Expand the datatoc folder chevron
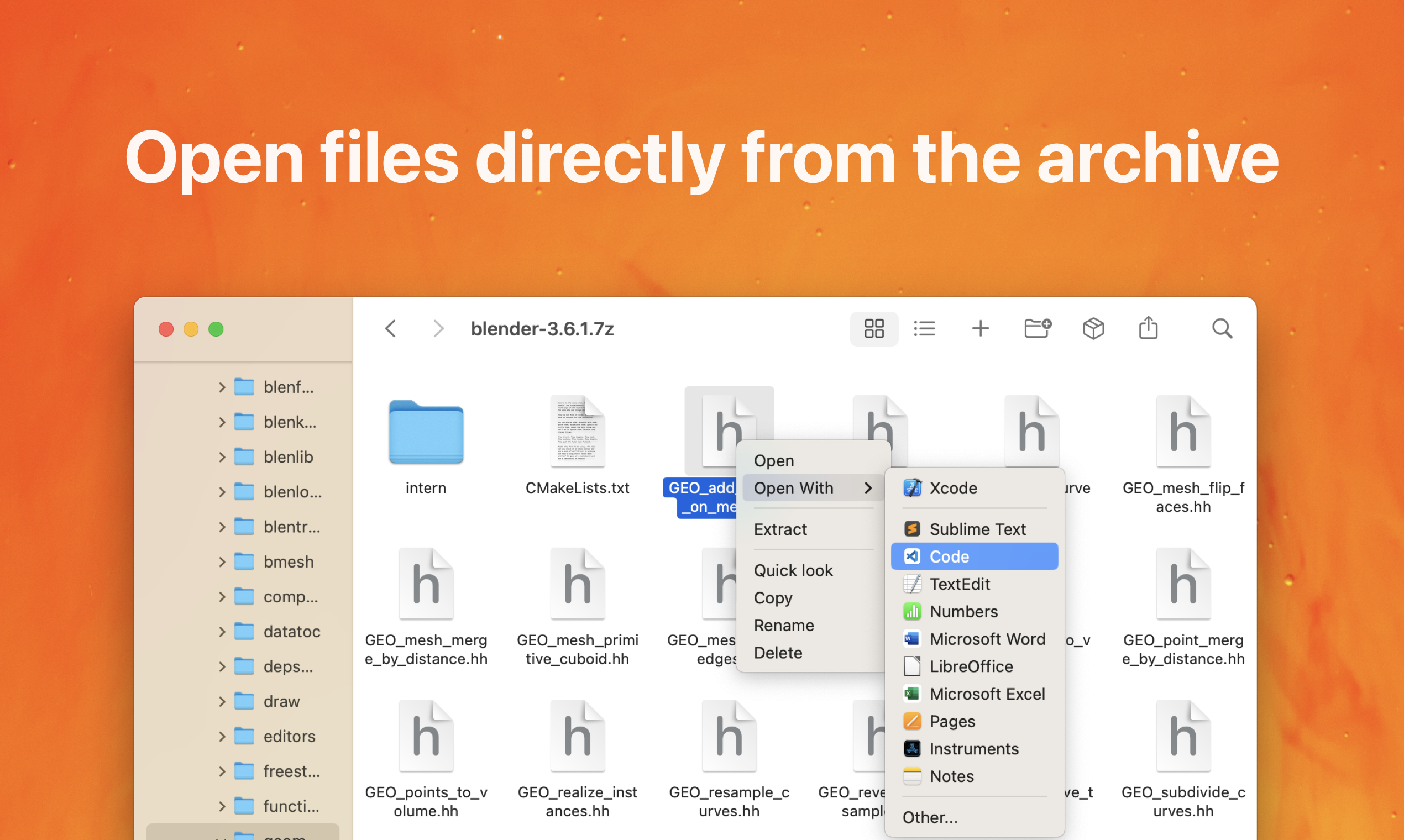Screen dimensions: 1404x840 click(222, 632)
